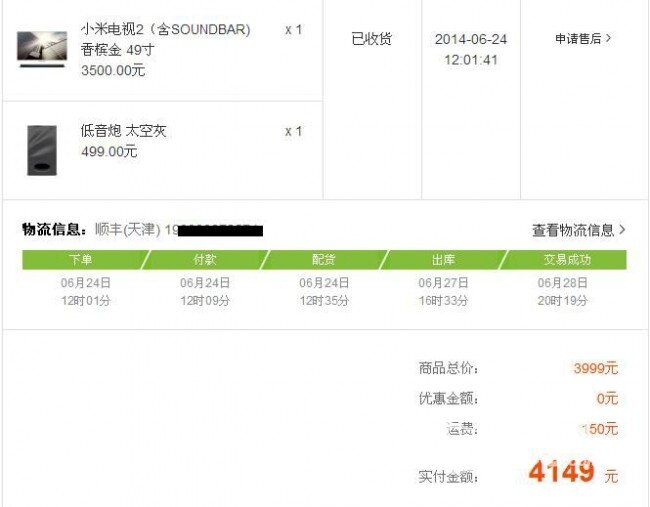Select the 配货 progress step
Viewport: 650px width, 507px height.
pos(324,260)
